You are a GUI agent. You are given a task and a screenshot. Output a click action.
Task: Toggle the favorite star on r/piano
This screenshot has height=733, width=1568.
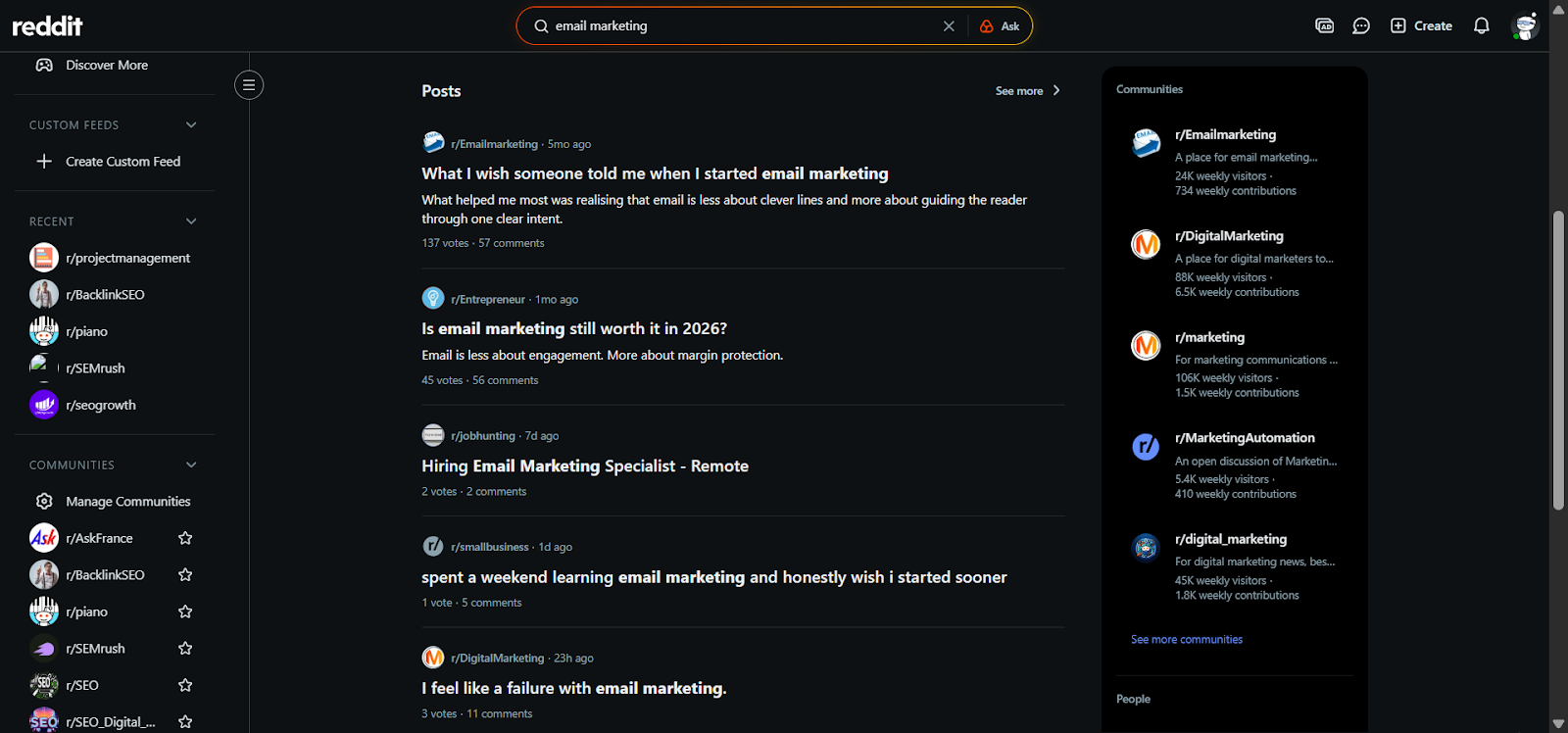(184, 611)
